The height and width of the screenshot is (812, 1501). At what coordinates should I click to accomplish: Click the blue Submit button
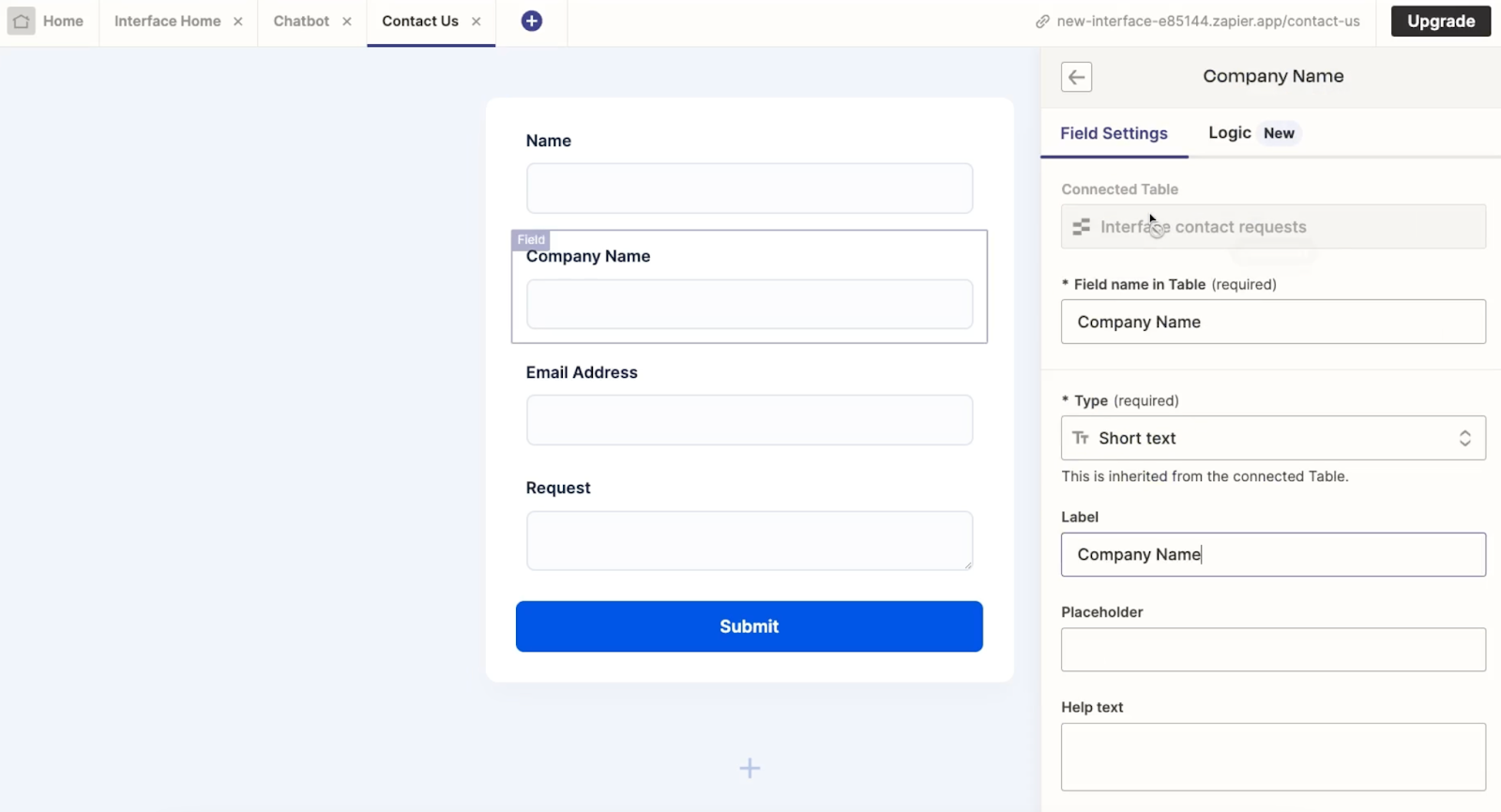pyautogui.click(x=750, y=626)
